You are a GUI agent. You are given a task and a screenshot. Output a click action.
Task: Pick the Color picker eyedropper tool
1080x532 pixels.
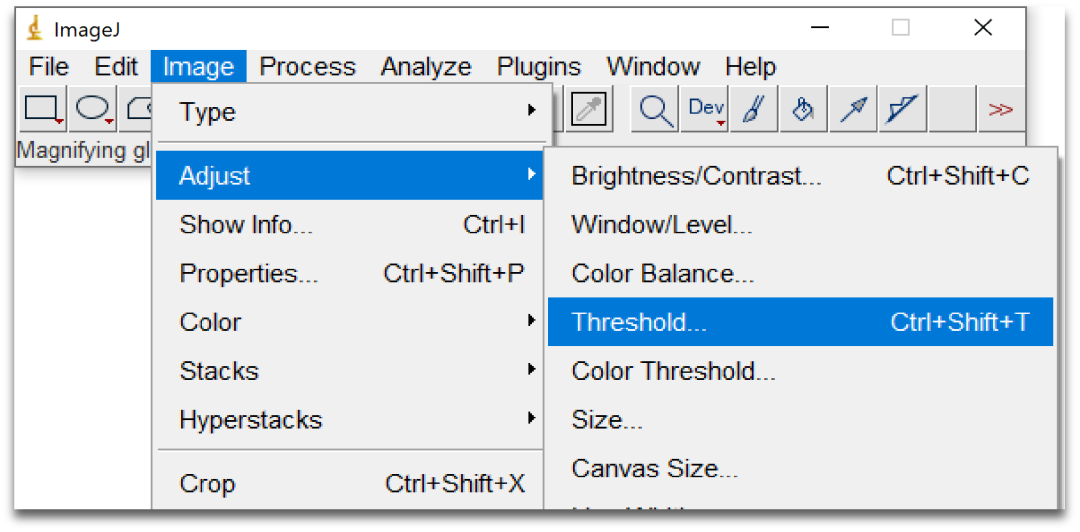(x=590, y=110)
